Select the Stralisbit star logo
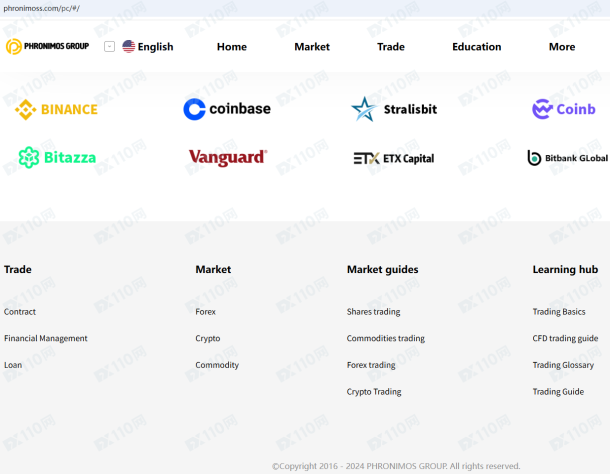Viewport: 610px width, 474px height. click(x=364, y=109)
